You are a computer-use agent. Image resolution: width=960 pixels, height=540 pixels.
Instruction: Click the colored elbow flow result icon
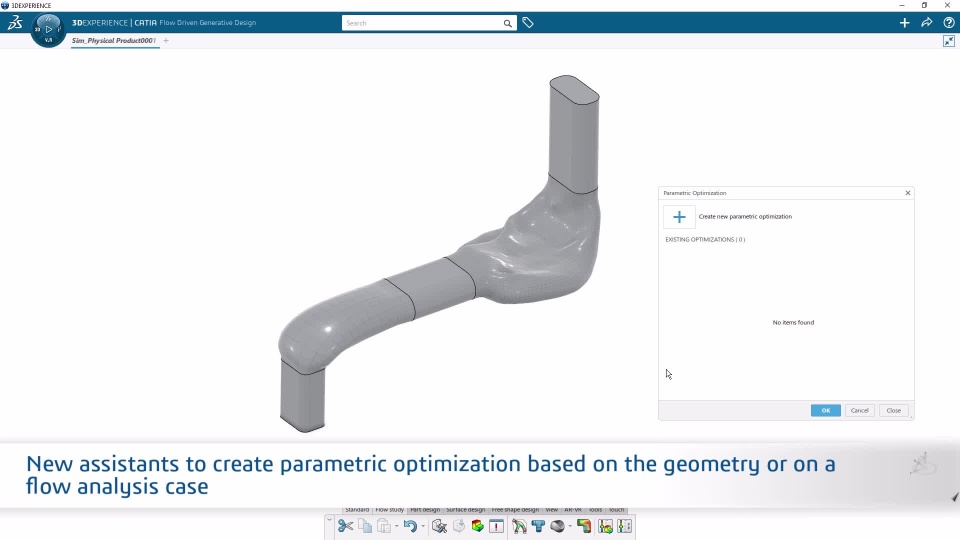coord(584,526)
